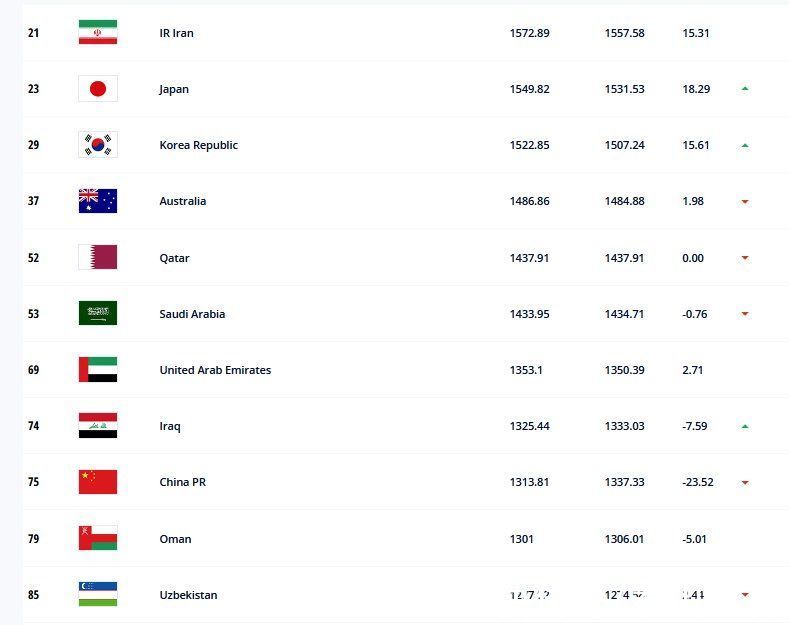Click Australia's red down arrow indicator
Screen dimensions: 789x625
(x=745, y=202)
